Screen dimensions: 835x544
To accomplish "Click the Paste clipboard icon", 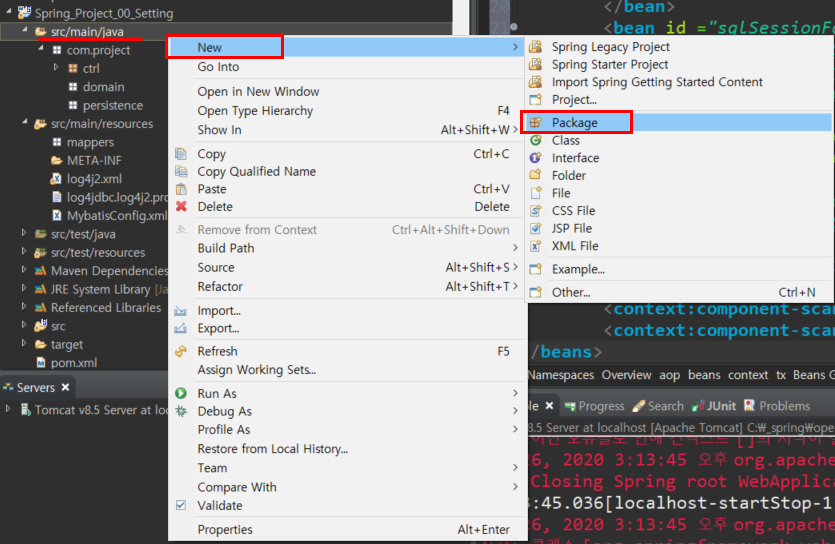I will [x=181, y=189].
